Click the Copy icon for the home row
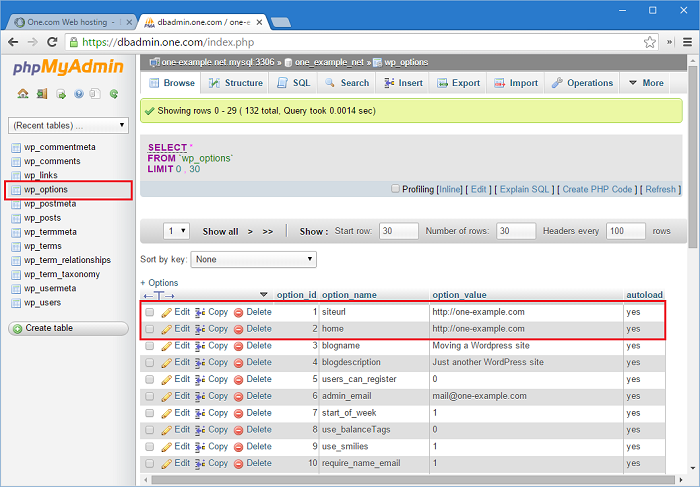 (x=200, y=329)
